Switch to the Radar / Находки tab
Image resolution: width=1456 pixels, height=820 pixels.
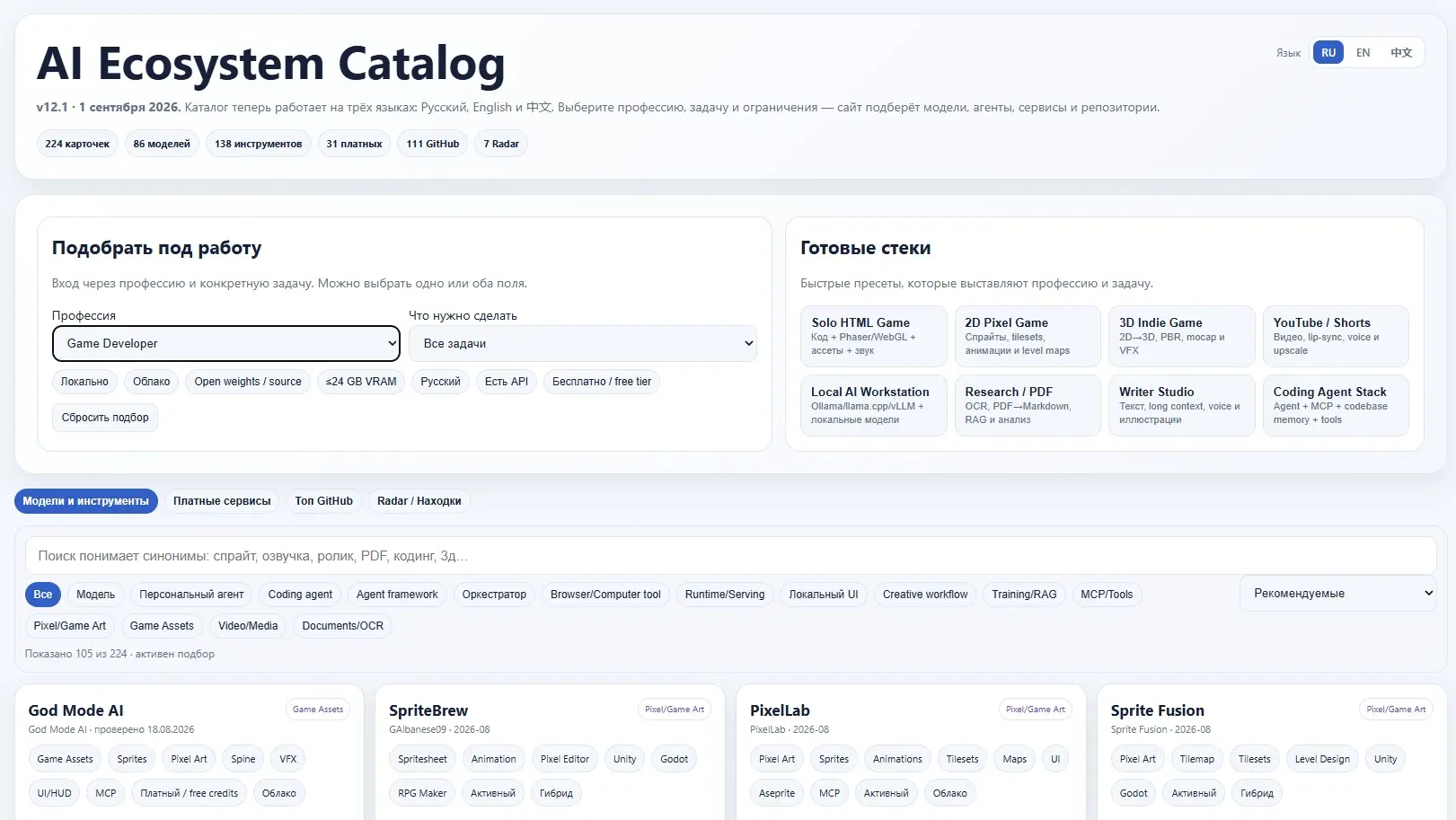point(419,501)
